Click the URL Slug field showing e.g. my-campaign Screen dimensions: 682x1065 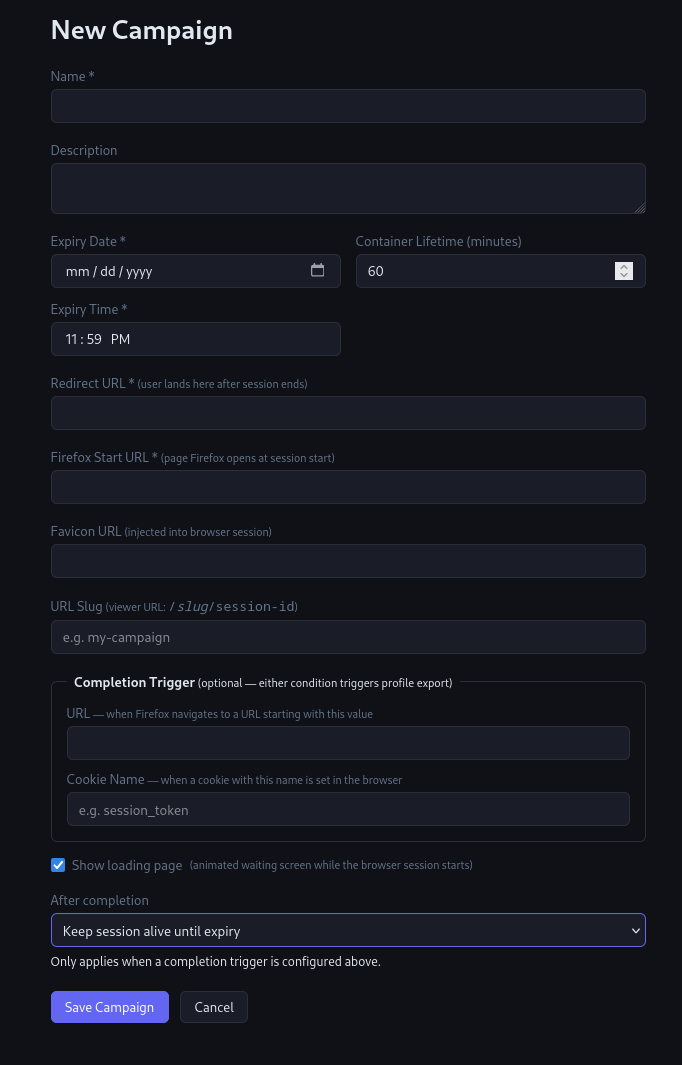(x=348, y=637)
